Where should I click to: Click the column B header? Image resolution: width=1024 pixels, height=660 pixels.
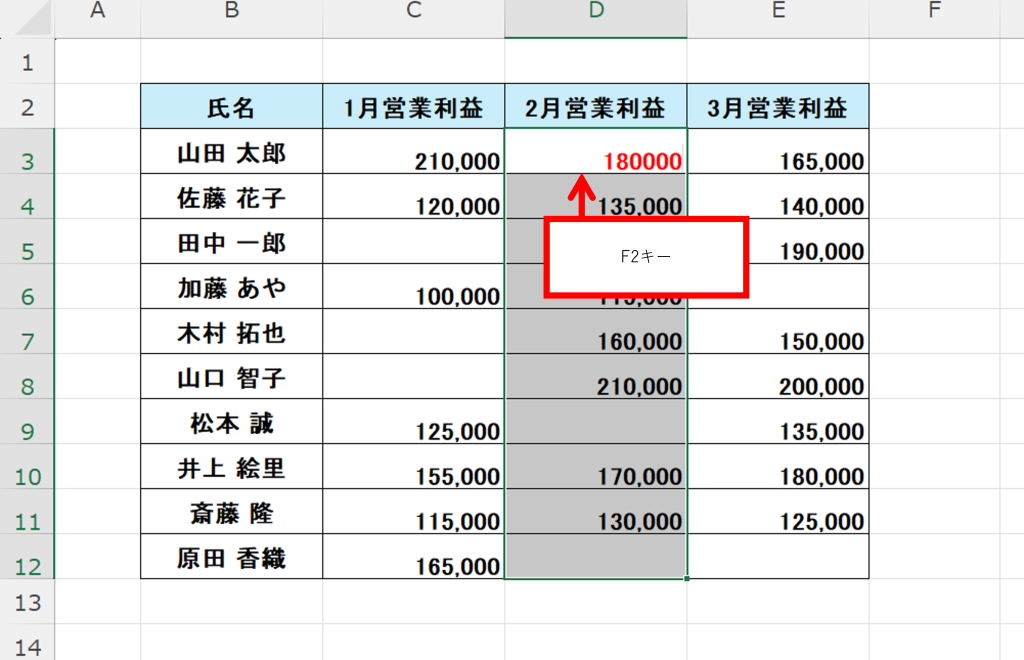(x=231, y=11)
